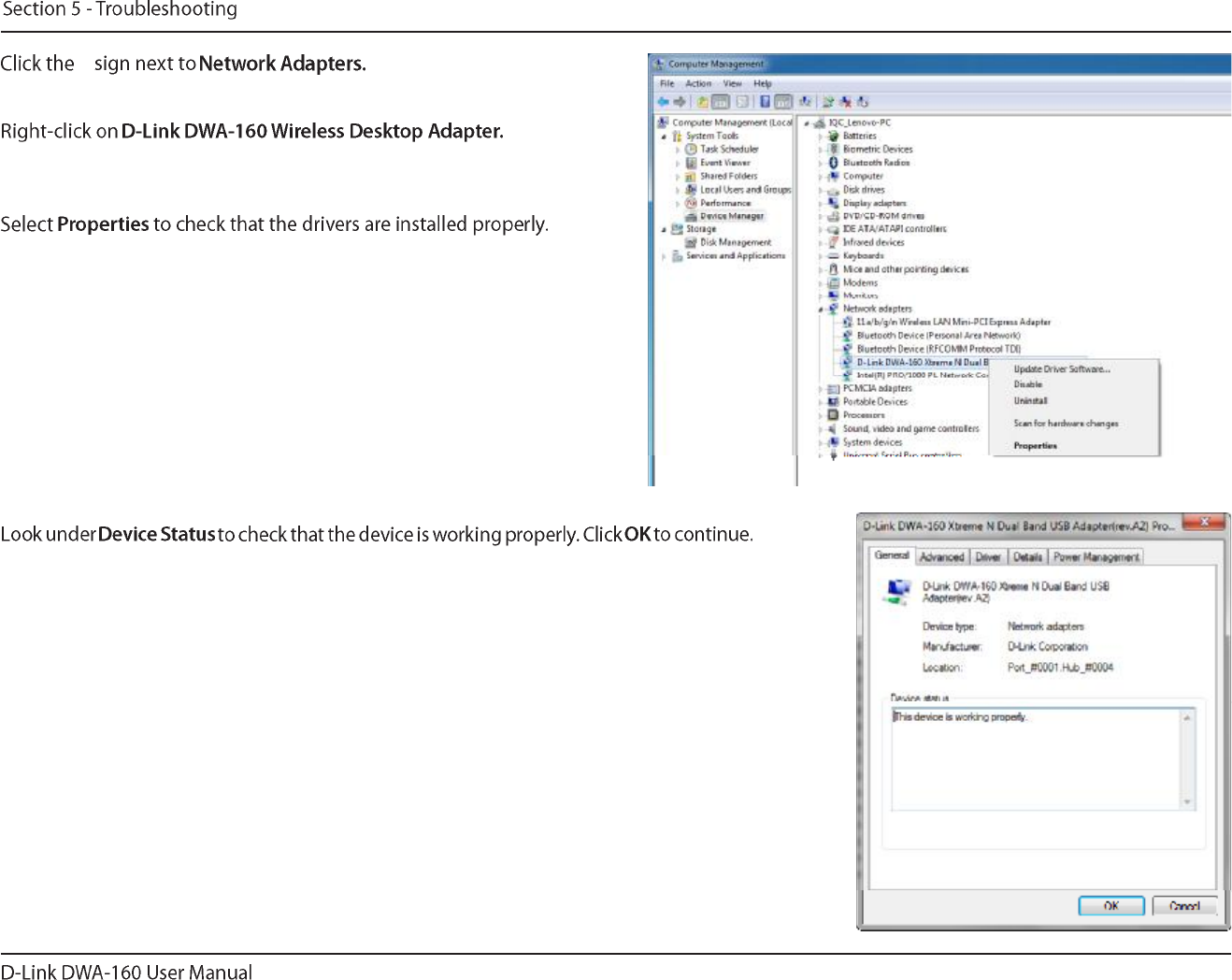The image size is (1232, 980).
Task: Click the Sound, video and game controllers icon
Action: [x=834, y=428]
